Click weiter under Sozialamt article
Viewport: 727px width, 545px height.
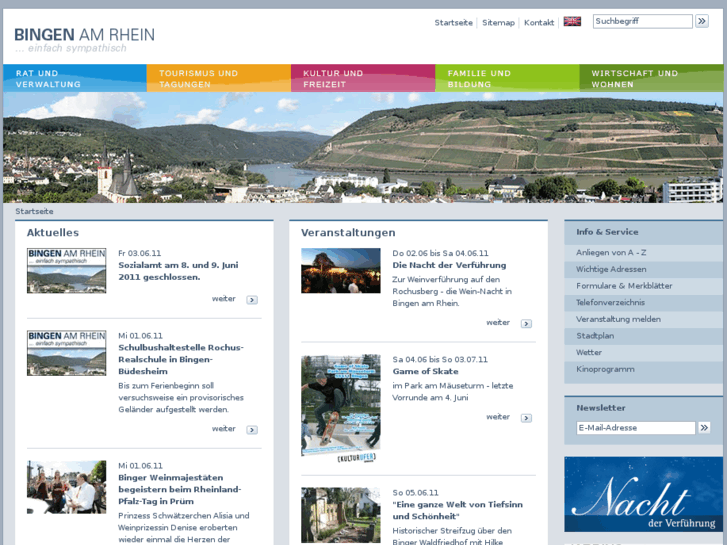pyautogui.click(x=223, y=299)
